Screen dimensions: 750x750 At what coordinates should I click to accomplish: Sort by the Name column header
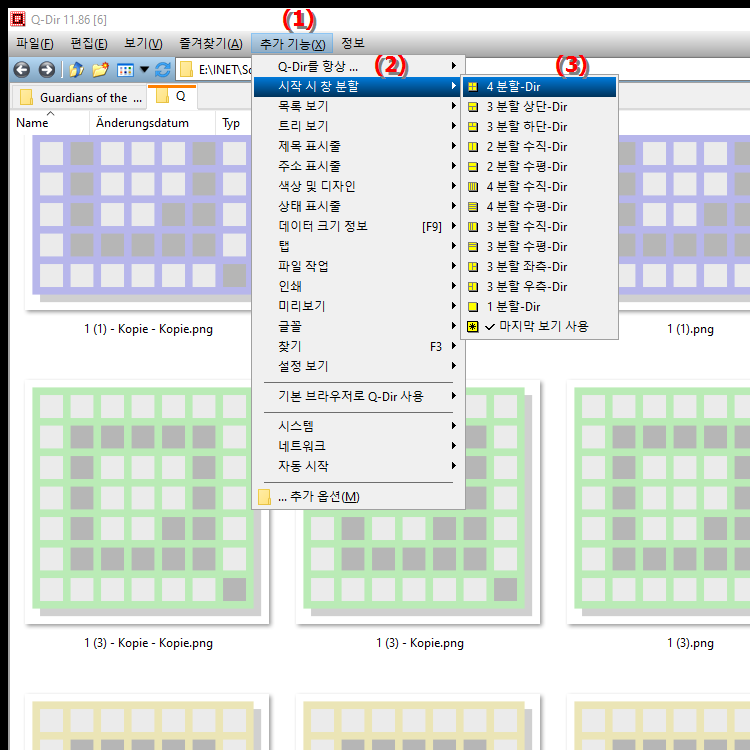tap(50, 123)
